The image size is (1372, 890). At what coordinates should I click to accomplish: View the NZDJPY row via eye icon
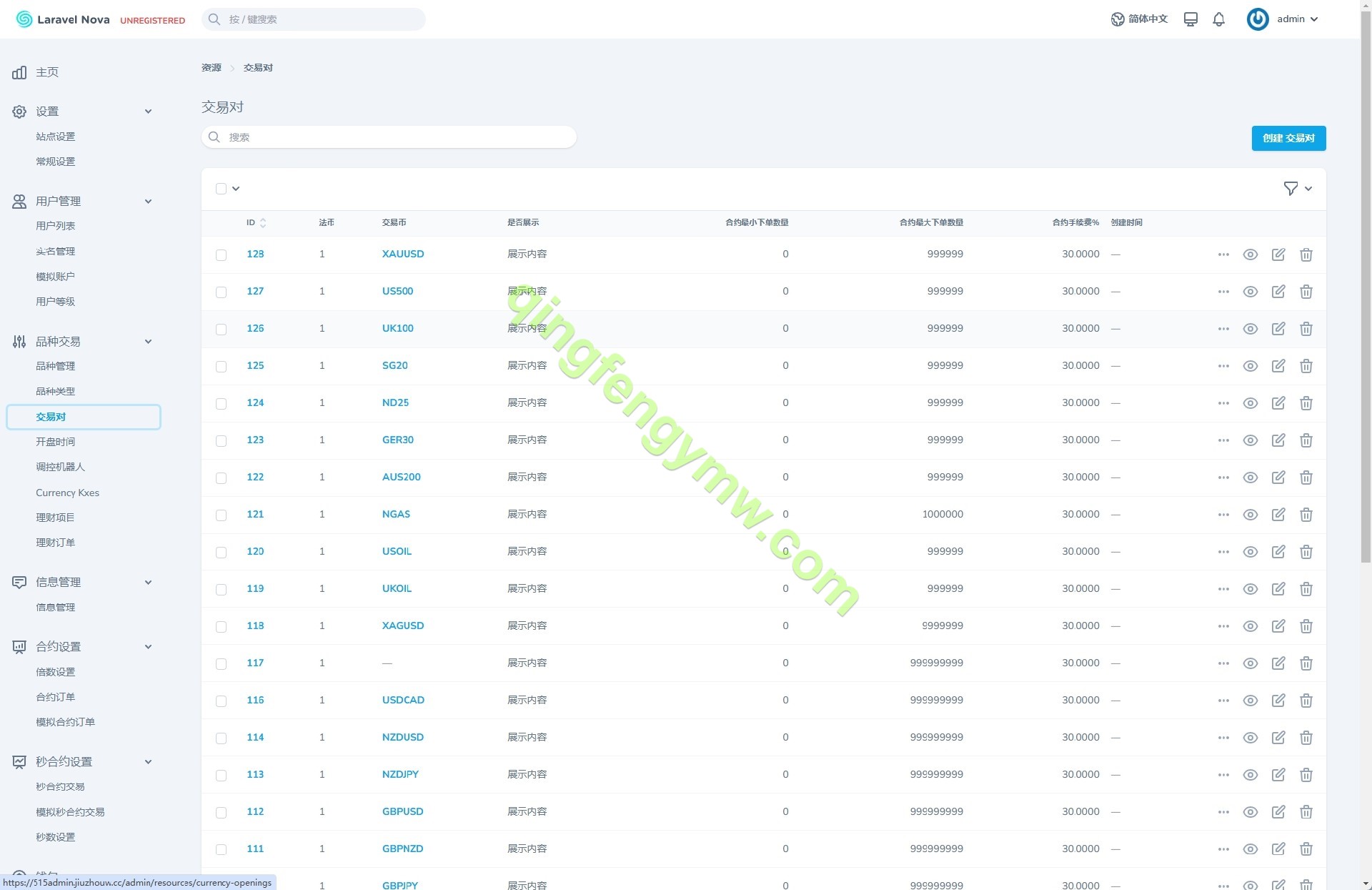click(x=1251, y=775)
